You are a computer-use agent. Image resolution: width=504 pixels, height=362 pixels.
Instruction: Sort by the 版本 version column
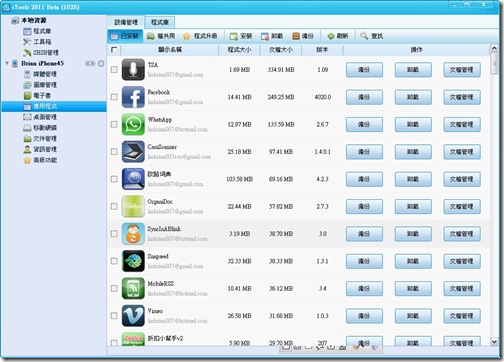[322, 50]
